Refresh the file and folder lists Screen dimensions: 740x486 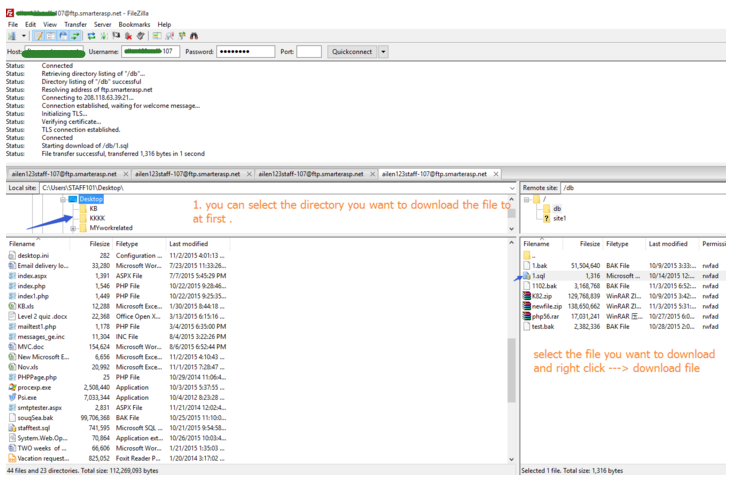click(x=92, y=36)
